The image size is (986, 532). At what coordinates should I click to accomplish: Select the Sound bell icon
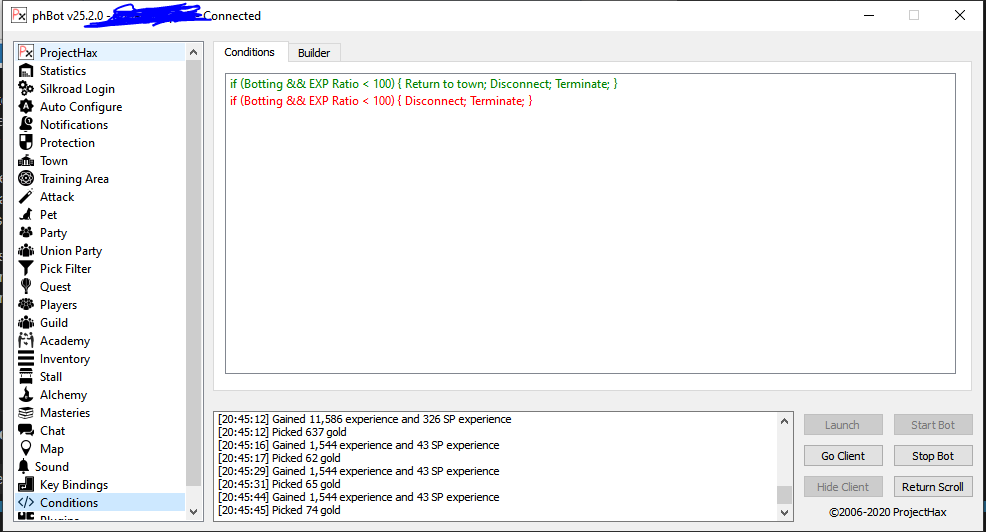[x=26, y=467]
